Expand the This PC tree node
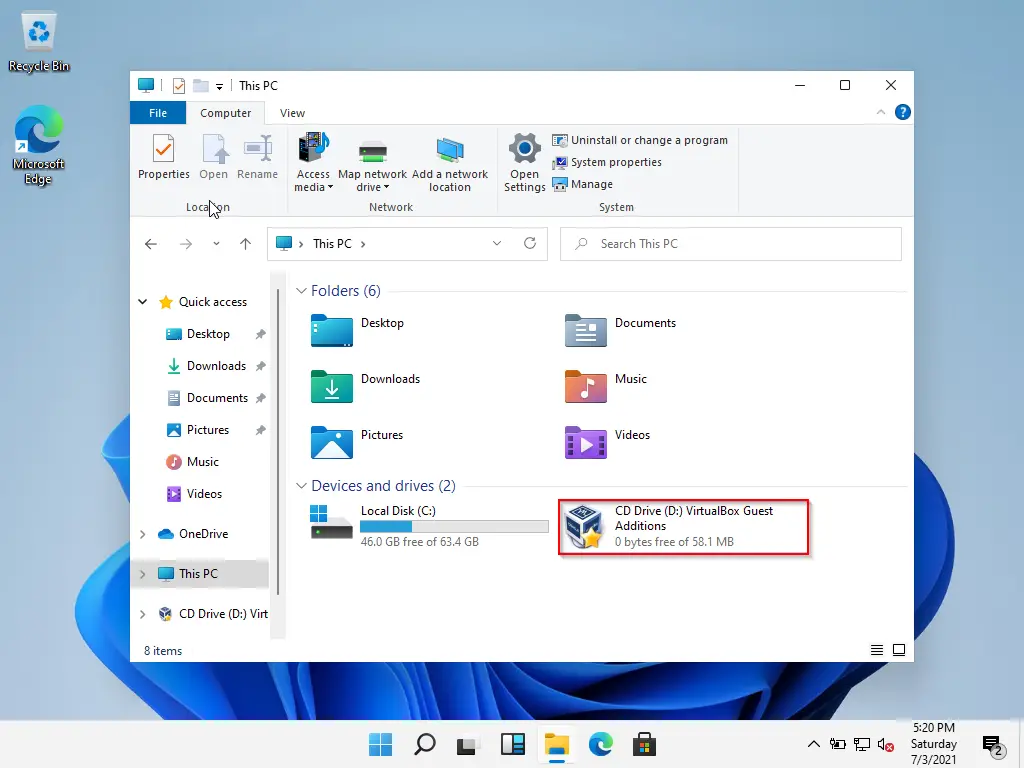The height and width of the screenshot is (768, 1024). click(142, 574)
